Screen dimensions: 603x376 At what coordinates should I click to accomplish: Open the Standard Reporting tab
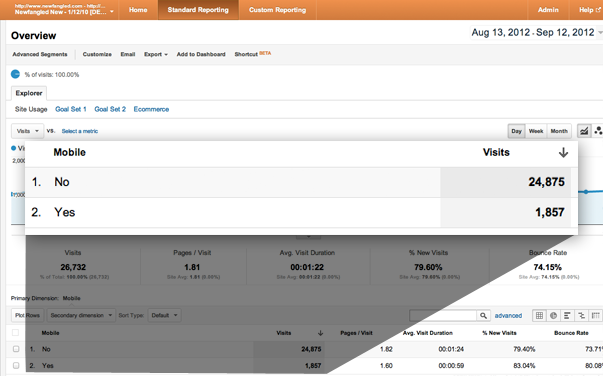pyautogui.click(x=198, y=10)
